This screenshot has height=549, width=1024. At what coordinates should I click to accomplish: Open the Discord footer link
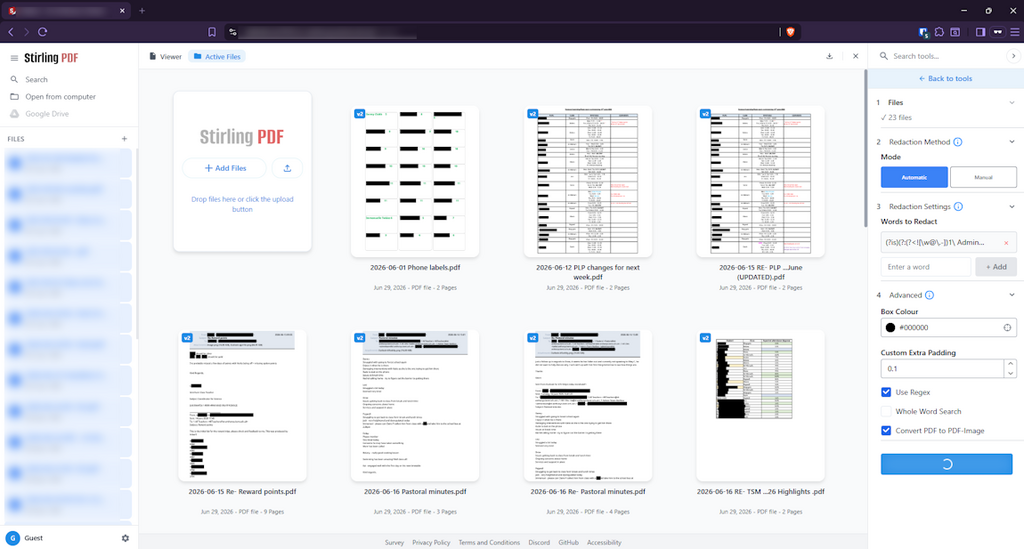click(x=539, y=542)
